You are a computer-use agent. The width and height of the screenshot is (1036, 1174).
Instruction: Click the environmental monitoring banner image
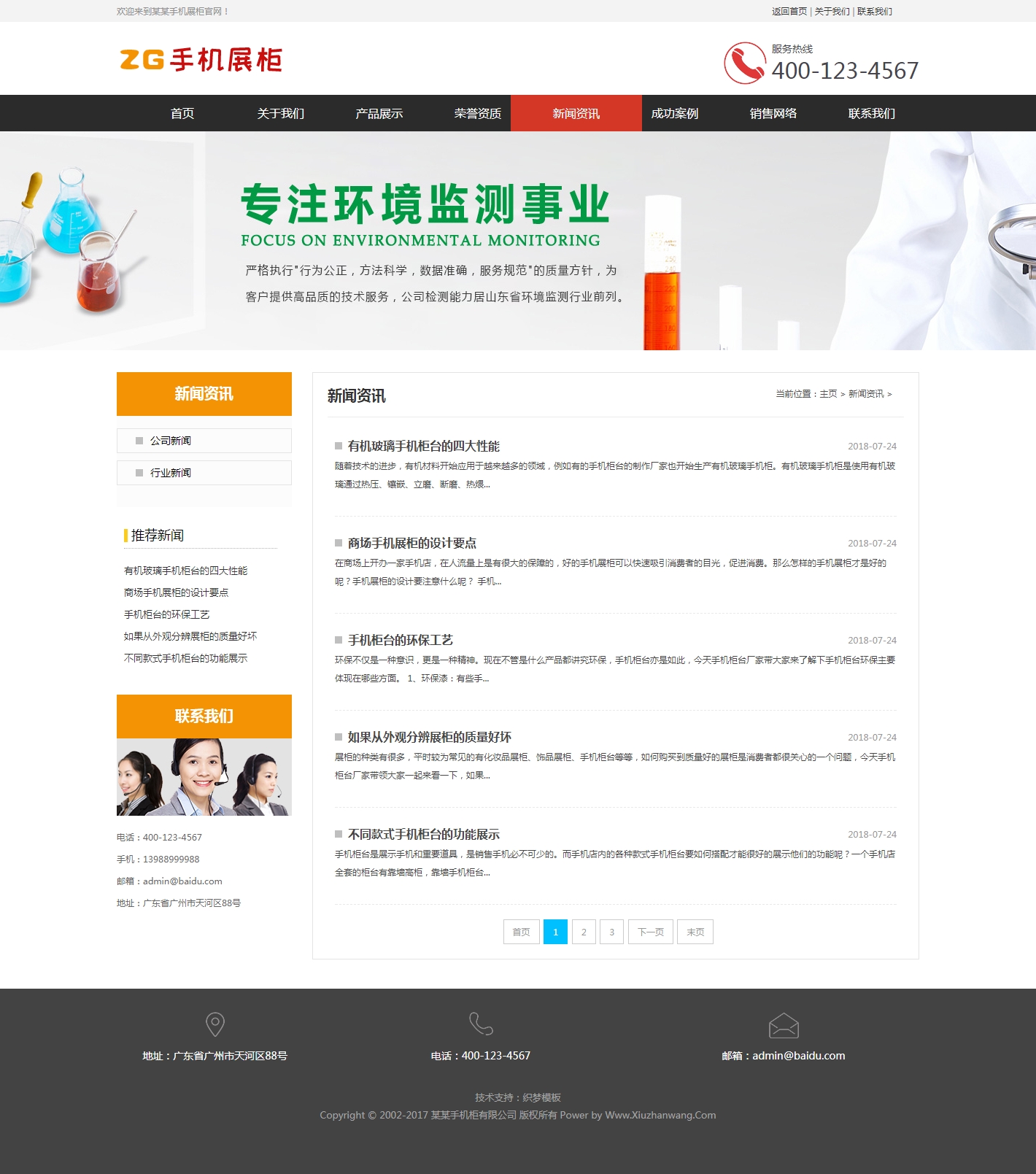pos(518,241)
